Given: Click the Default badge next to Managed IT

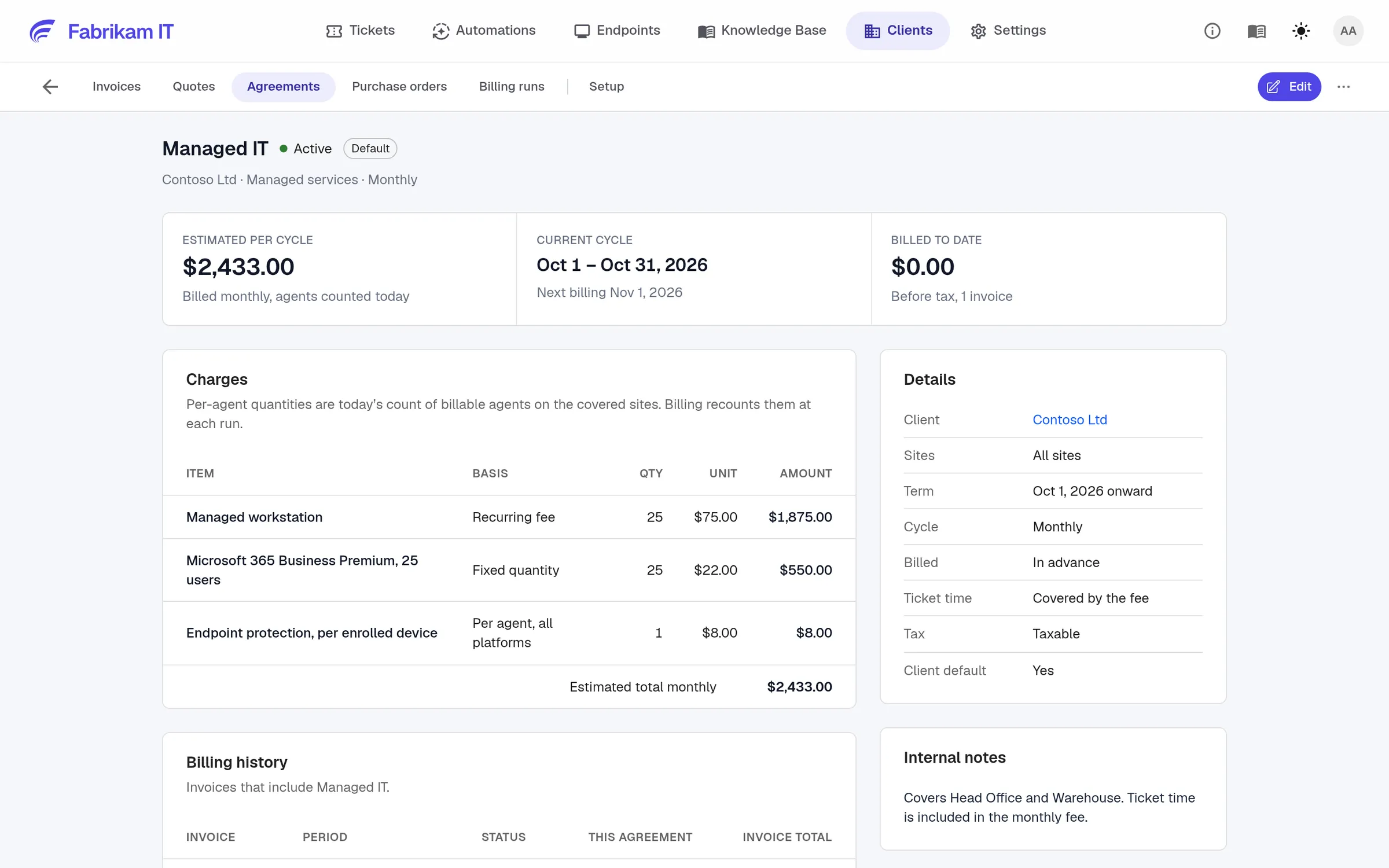Looking at the screenshot, I should tap(370, 148).
